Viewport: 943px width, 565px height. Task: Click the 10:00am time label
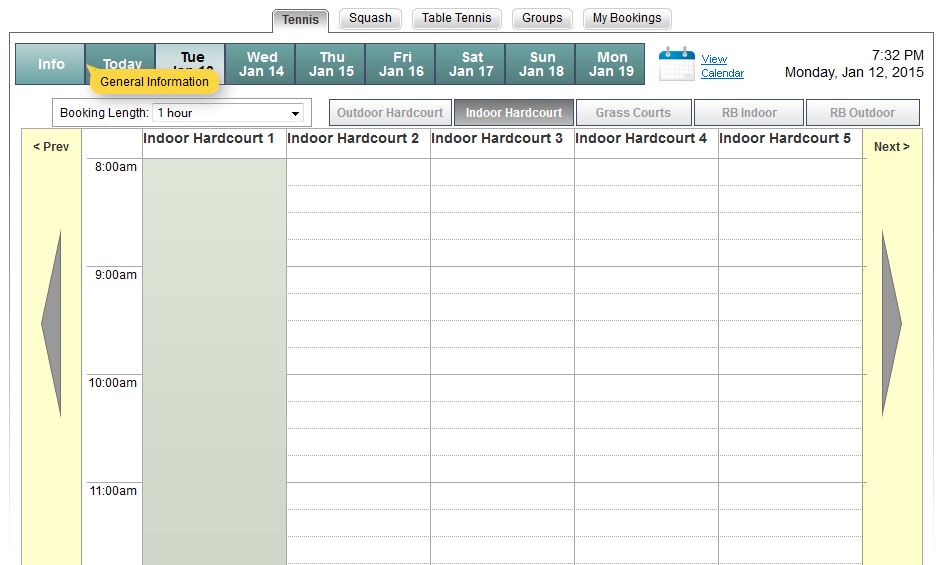pos(112,383)
